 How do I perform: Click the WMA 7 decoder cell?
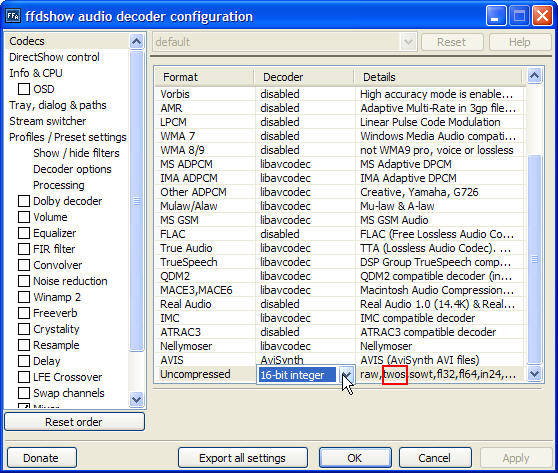click(x=305, y=136)
